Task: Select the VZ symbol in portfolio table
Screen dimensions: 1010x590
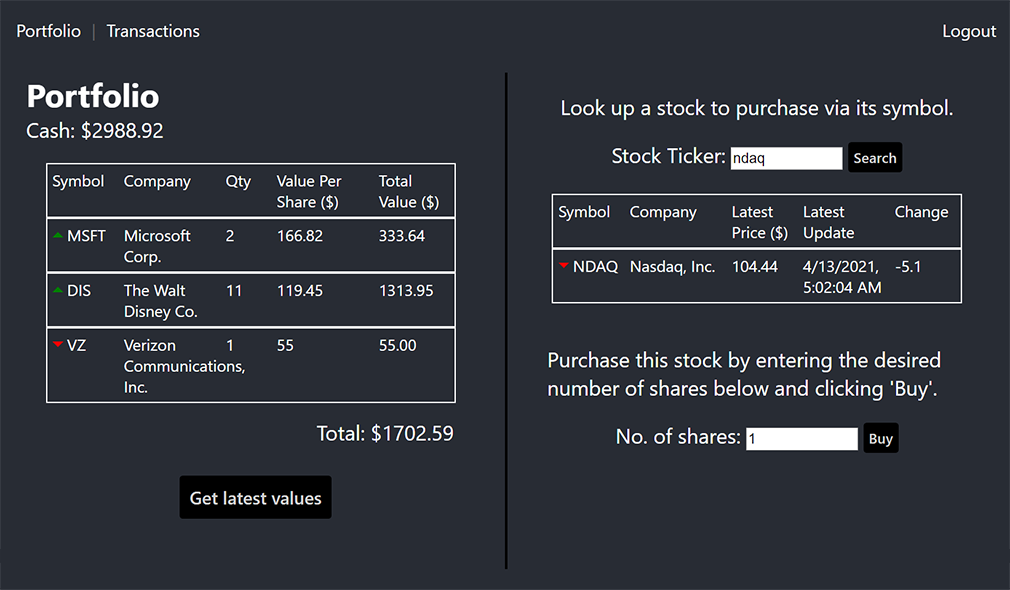Action: point(77,346)
